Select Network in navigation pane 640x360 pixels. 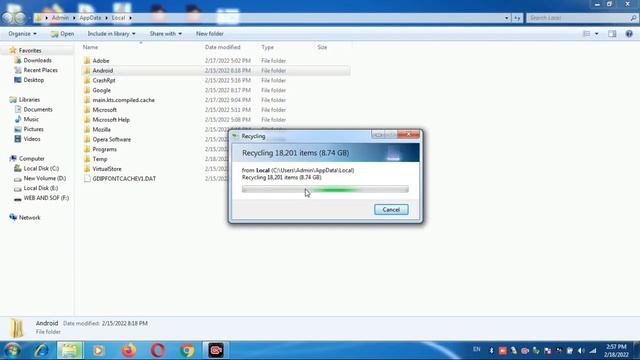[x=29, y=218]
